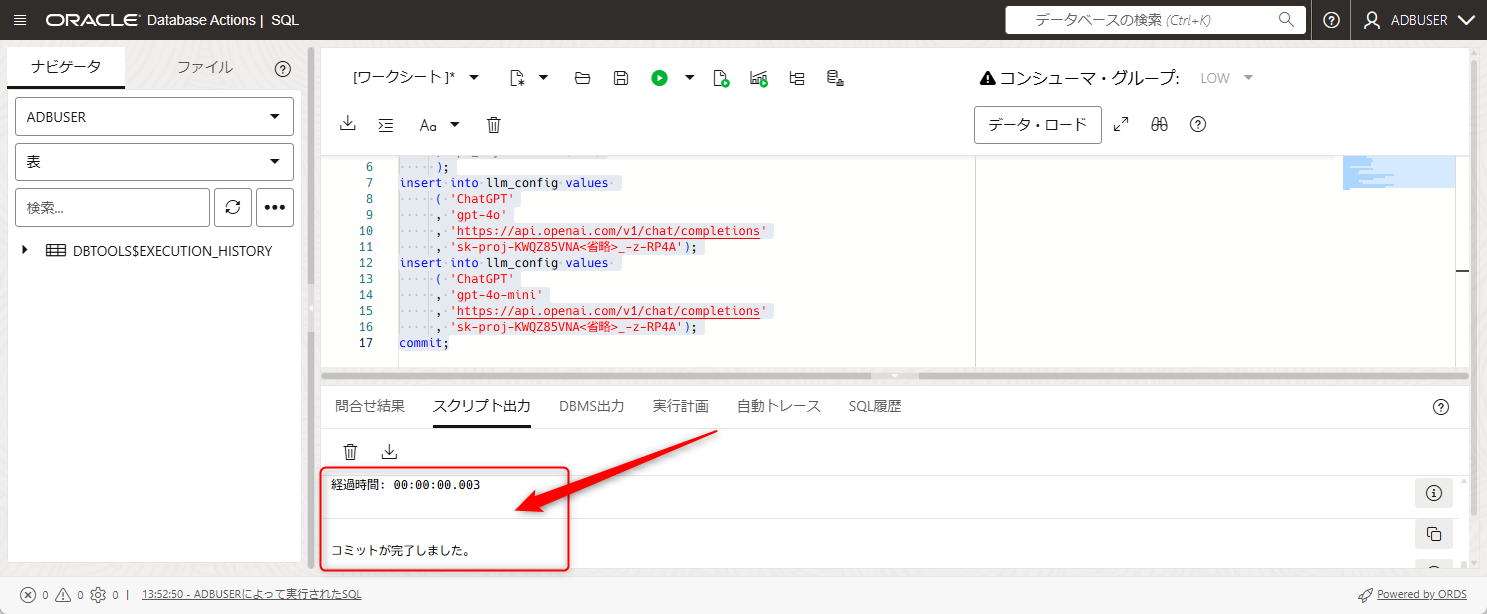Open the hamburger navigation menu
Image resolution: width=1487 pixels, height=614 pixels.
tap(20, 20)
